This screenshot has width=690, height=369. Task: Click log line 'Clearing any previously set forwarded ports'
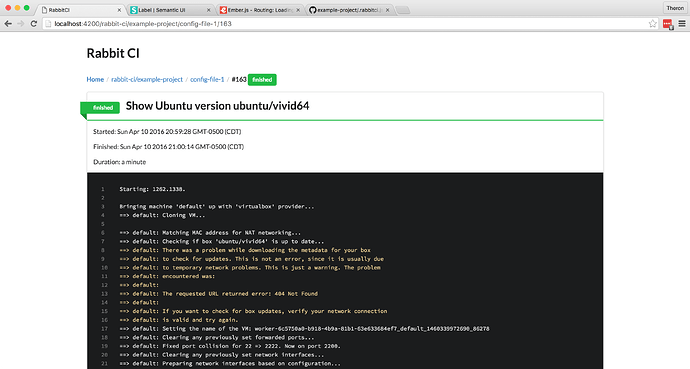[x=217, y=337]
